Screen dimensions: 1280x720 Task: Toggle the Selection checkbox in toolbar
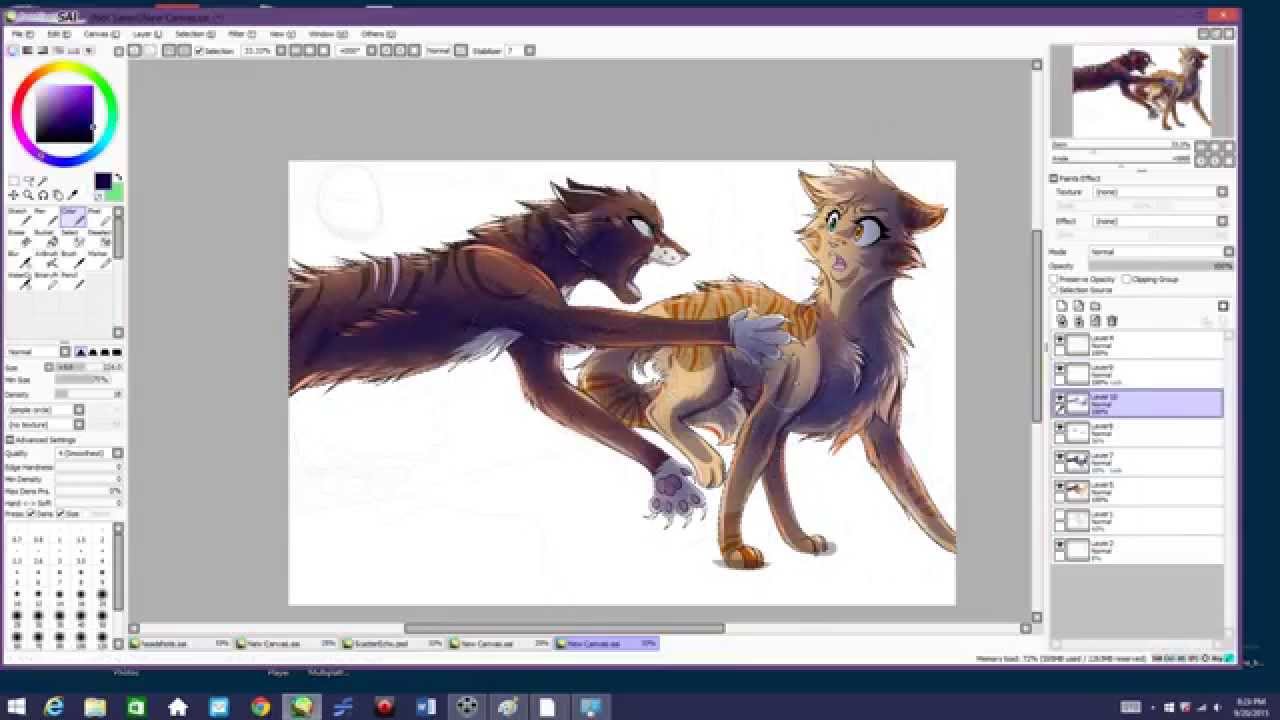(x=199, y=51)
